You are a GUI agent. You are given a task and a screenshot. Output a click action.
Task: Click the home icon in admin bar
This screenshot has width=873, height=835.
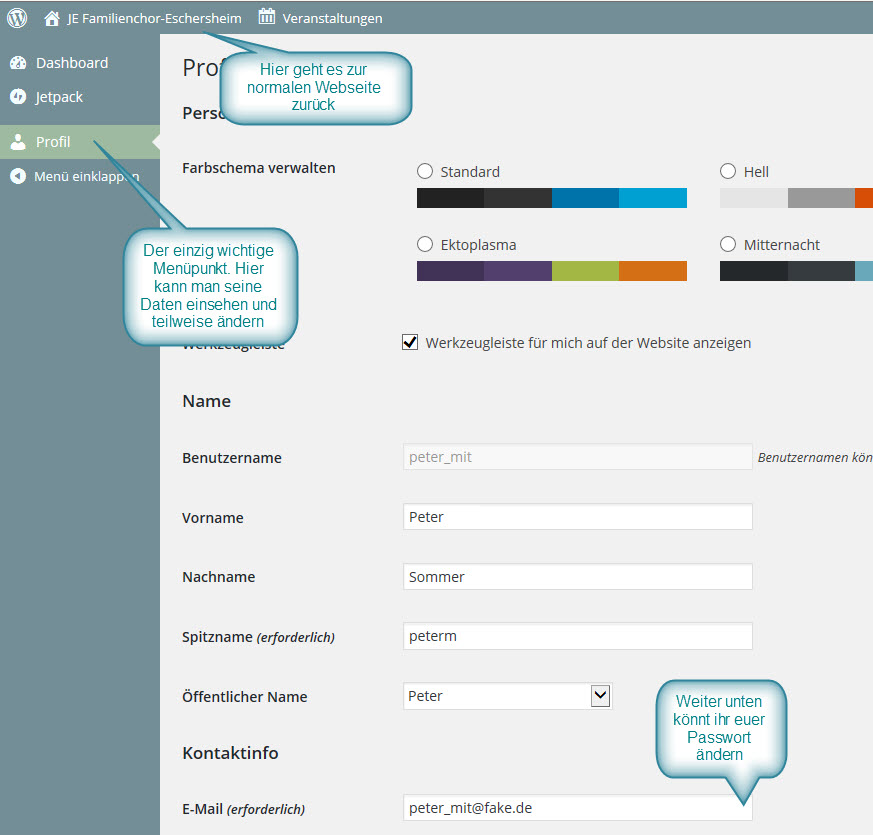pos(52,18)
